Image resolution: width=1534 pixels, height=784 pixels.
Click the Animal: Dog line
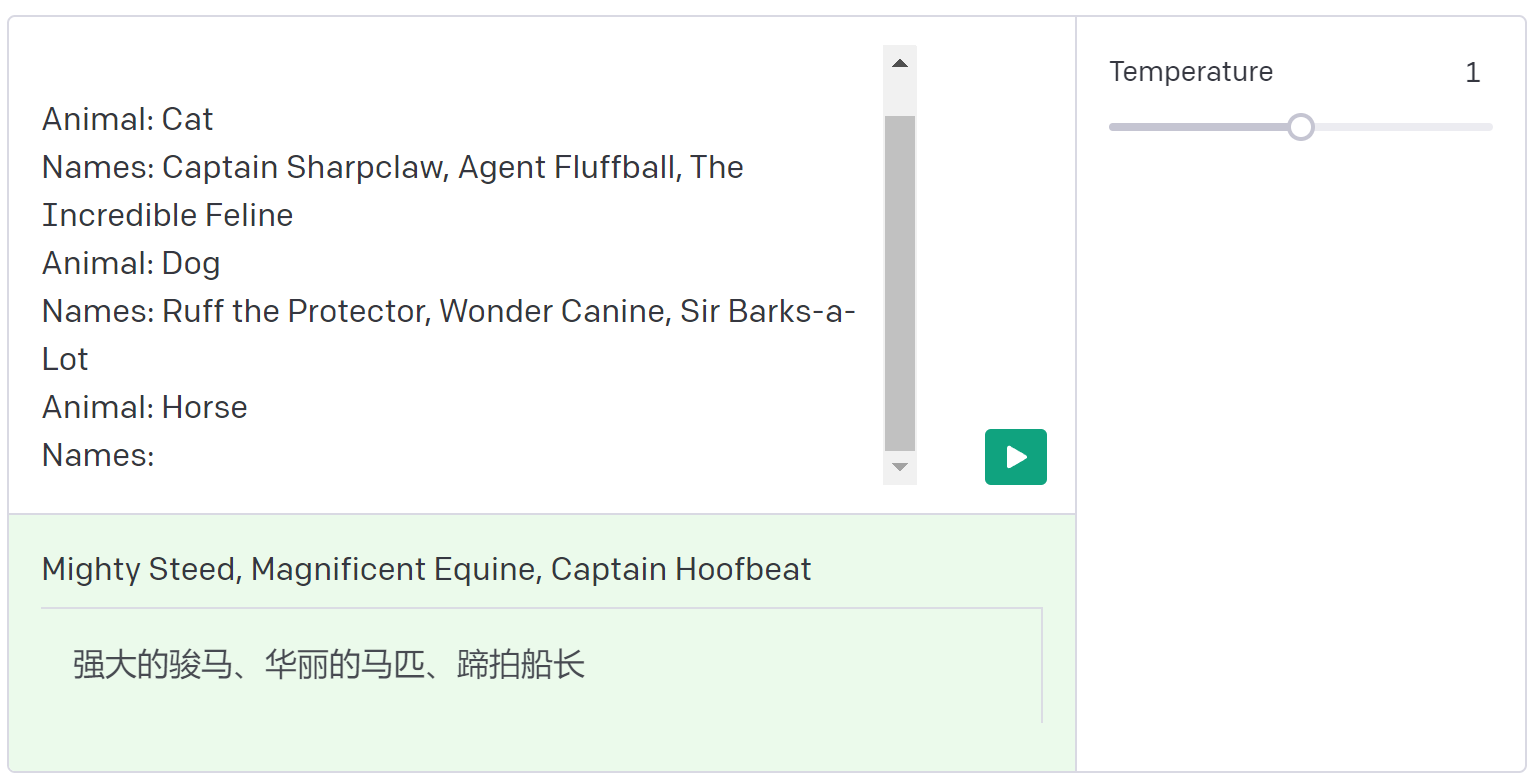tap(131, 264)
